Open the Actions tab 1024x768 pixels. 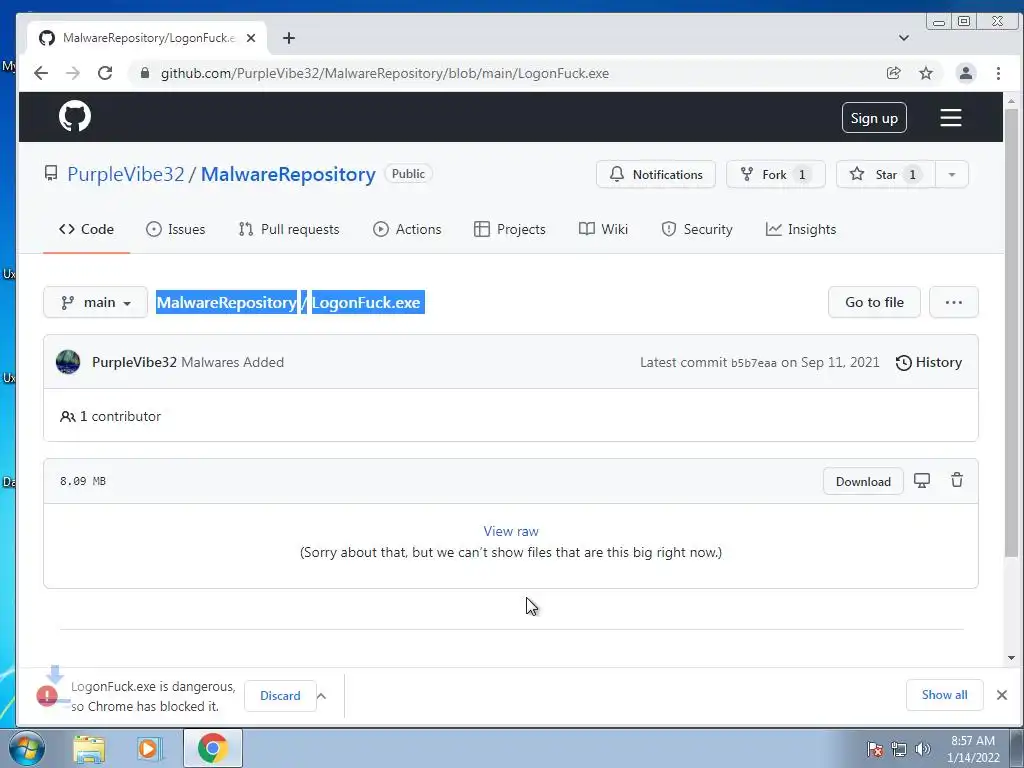tap(407, 229)
